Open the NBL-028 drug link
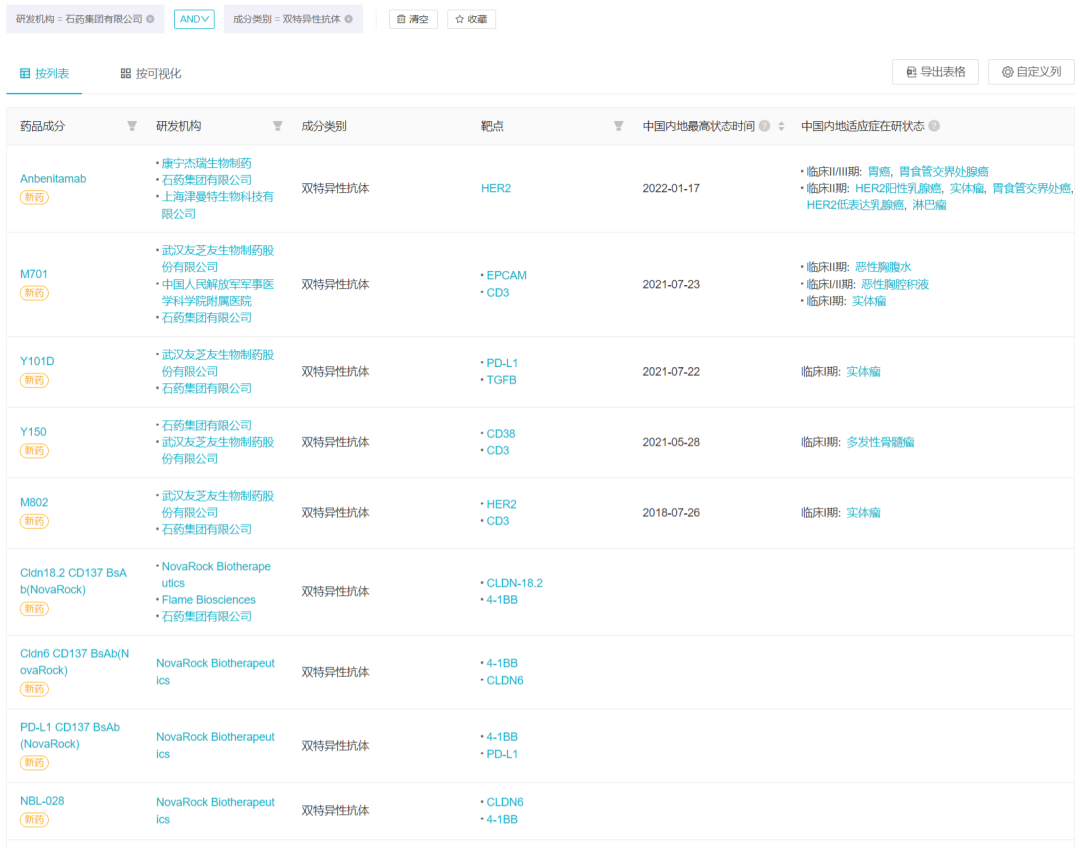 (x=42, y=801)
